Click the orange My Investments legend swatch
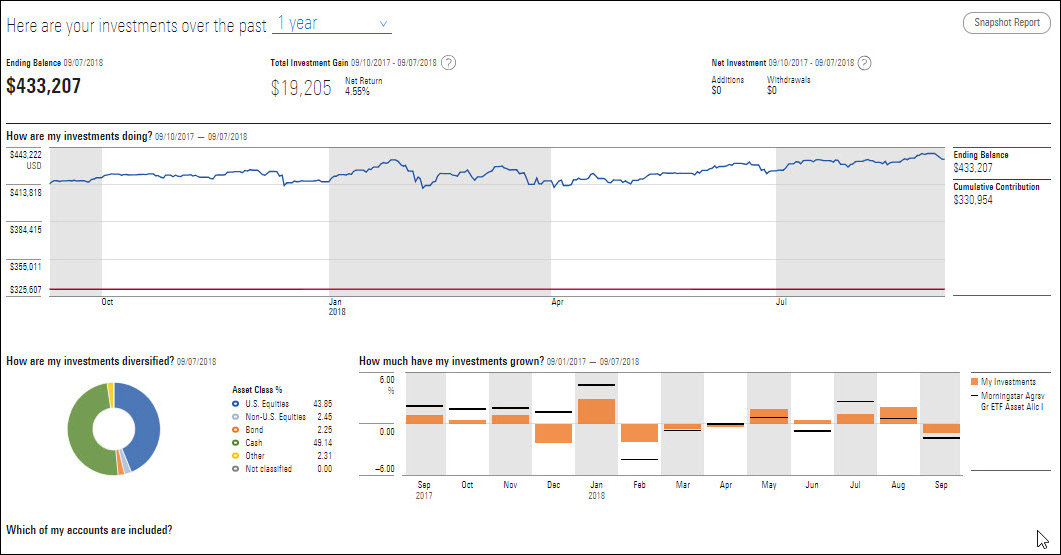Screen dimensions: 1061x555 [974, 382]
